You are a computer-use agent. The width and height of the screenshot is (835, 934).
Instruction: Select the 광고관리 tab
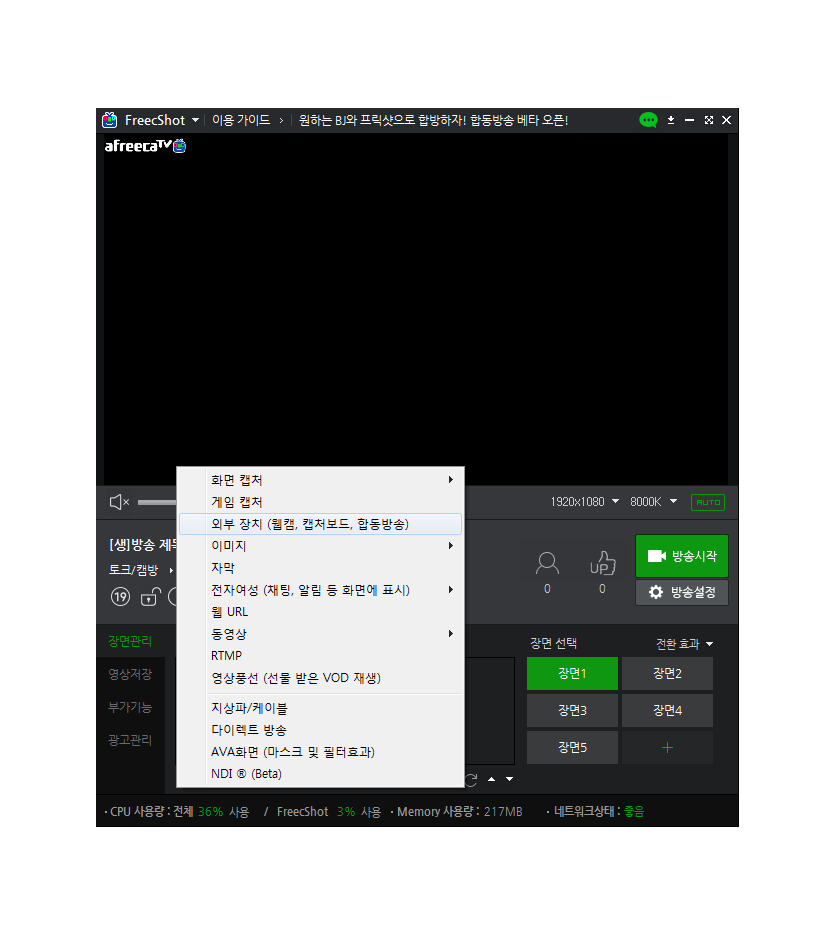[x=130, y=740]
